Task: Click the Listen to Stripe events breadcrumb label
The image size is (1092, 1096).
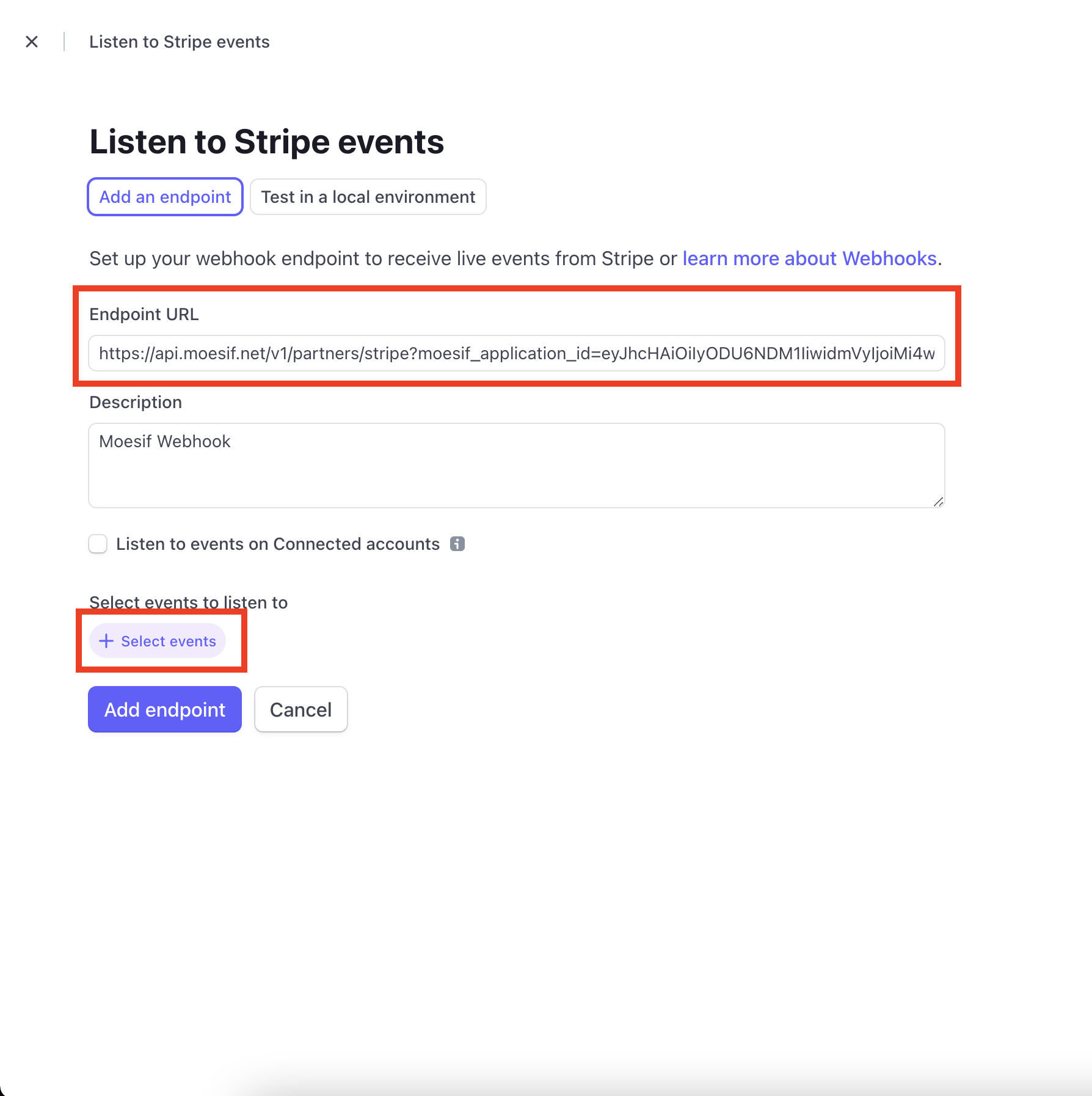Action: pyautogui.click(x=179, y=42)
